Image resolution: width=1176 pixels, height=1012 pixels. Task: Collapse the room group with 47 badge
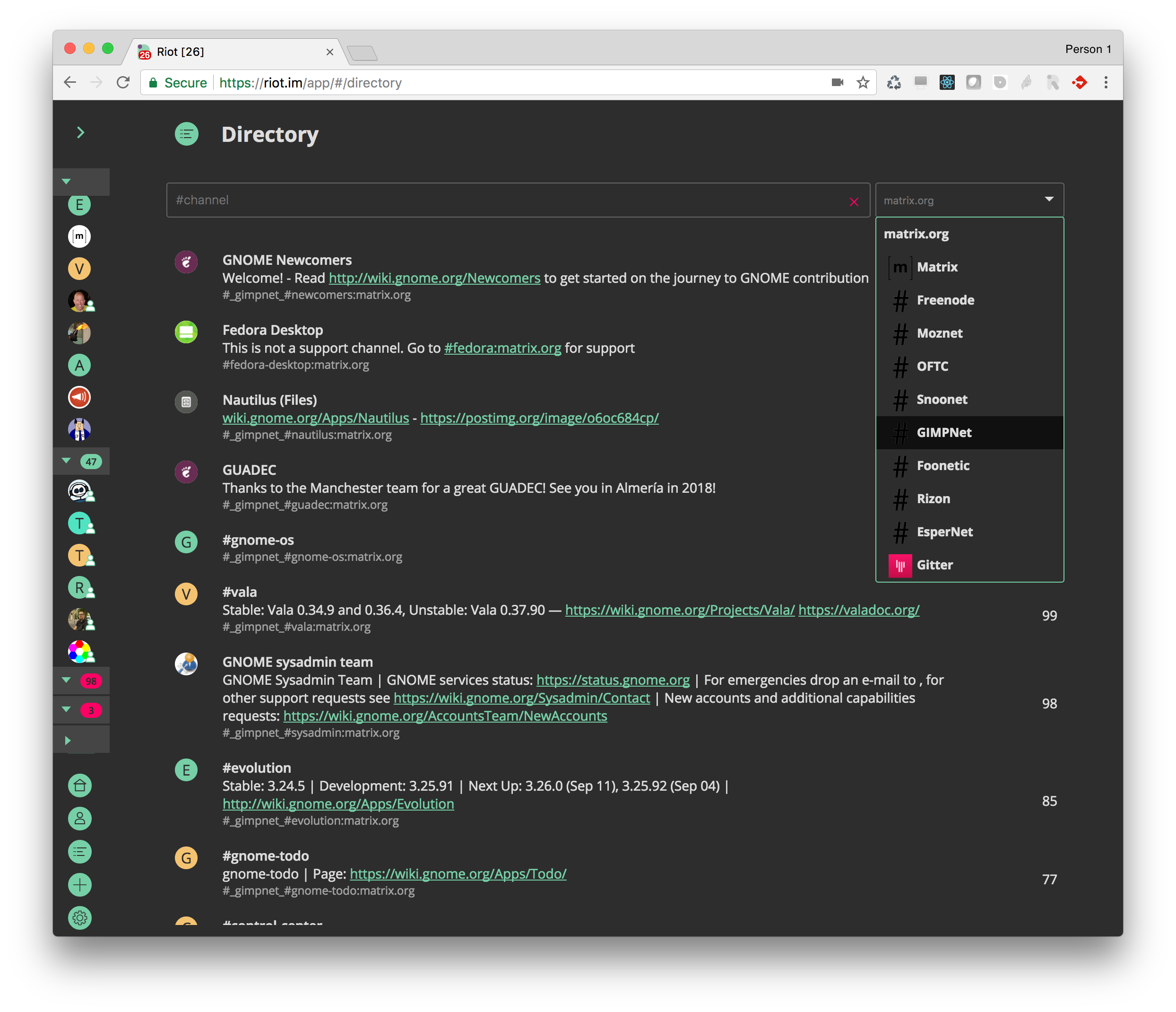[x=66, y=461]
